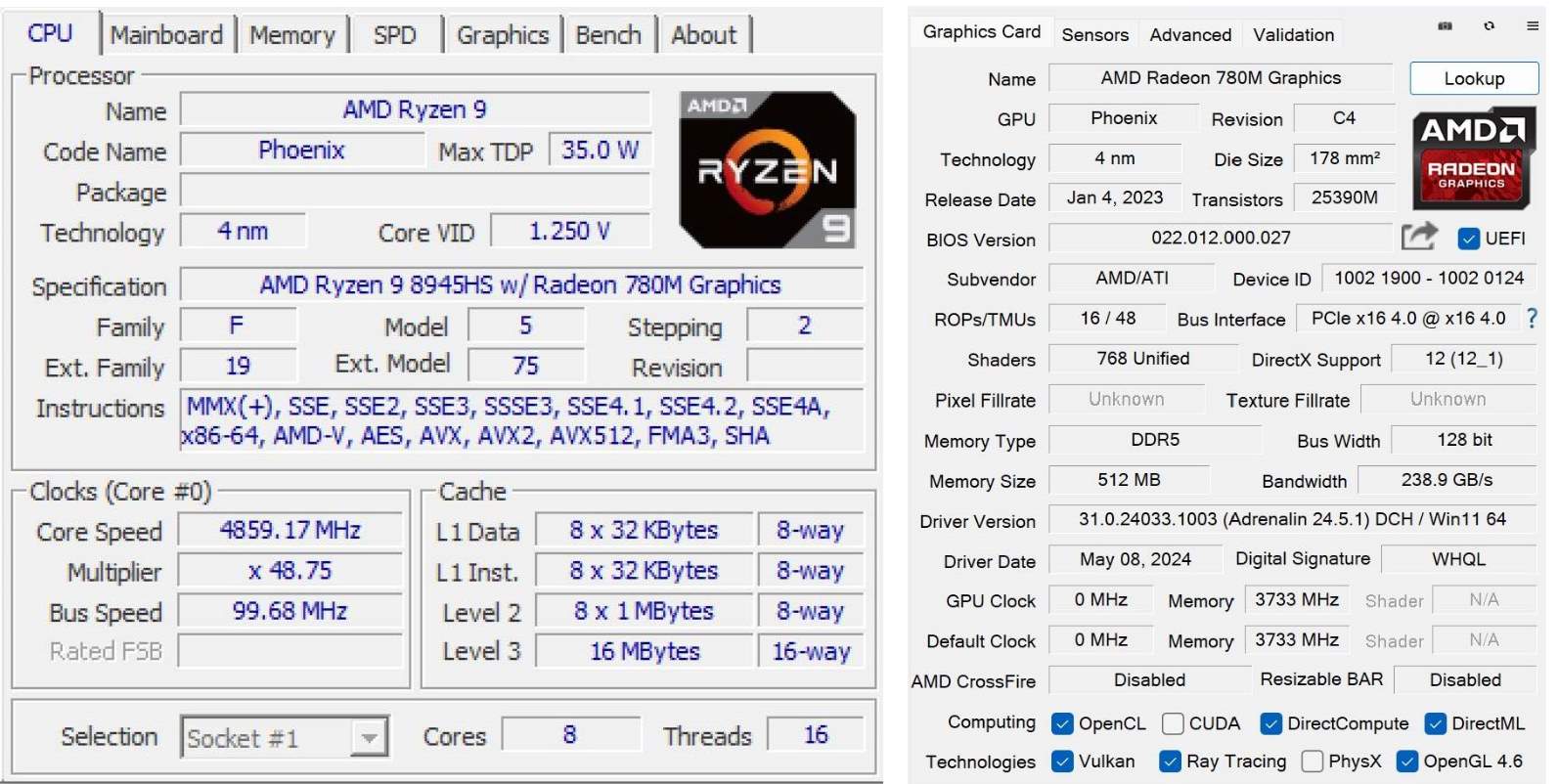Click the GPU-Z screenshot camera icon
The width and height of the screenshot is (1559, 784).
pos(1445,26)
